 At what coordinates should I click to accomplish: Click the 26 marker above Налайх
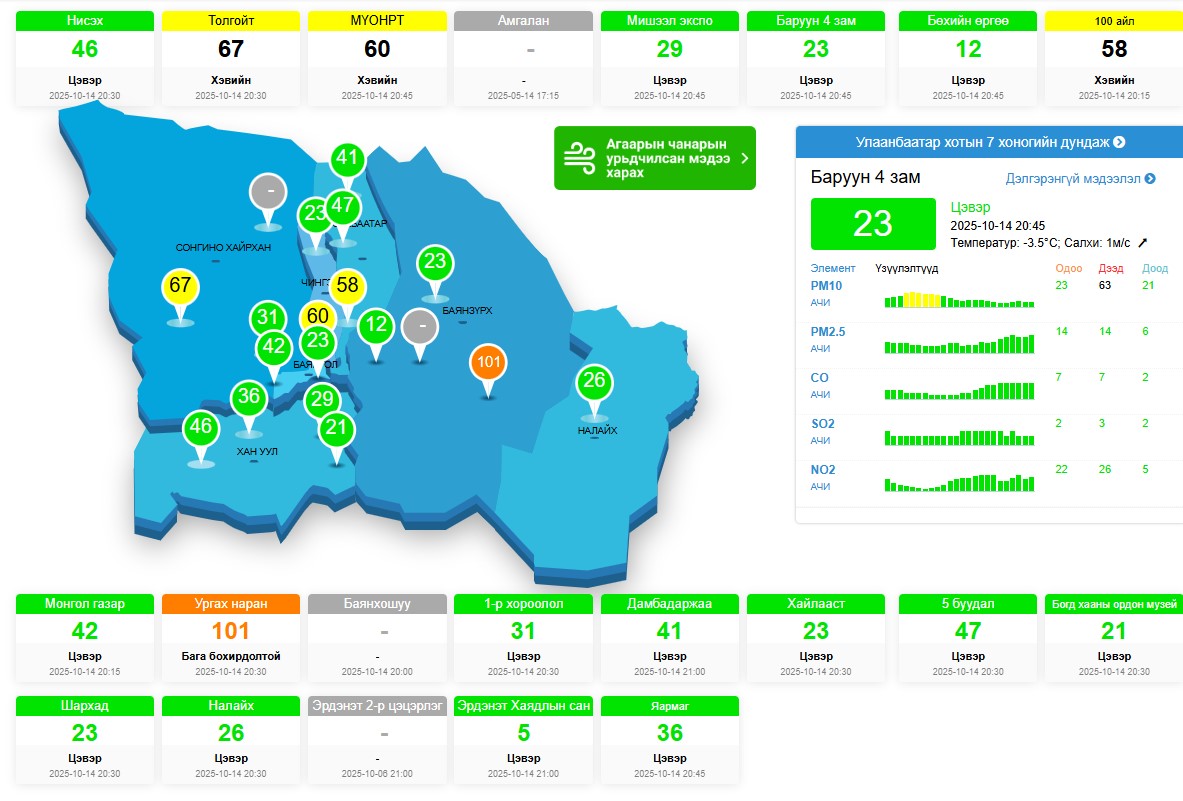[594, 381]
